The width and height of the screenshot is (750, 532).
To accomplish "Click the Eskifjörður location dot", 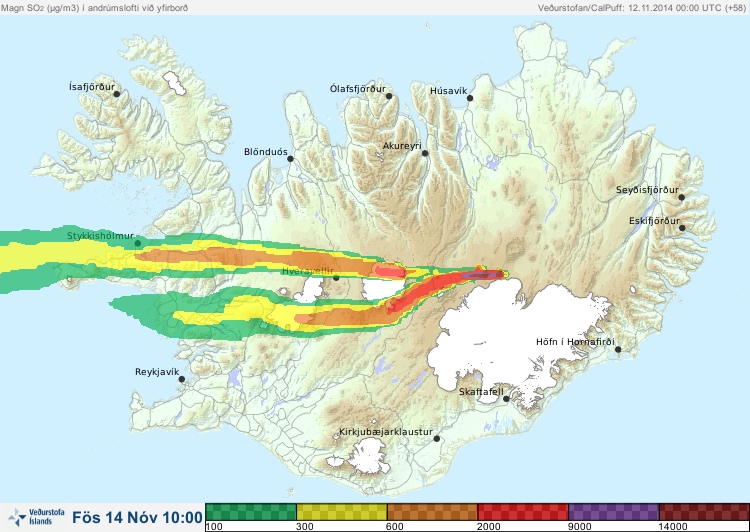I will [x=683, y=228].
